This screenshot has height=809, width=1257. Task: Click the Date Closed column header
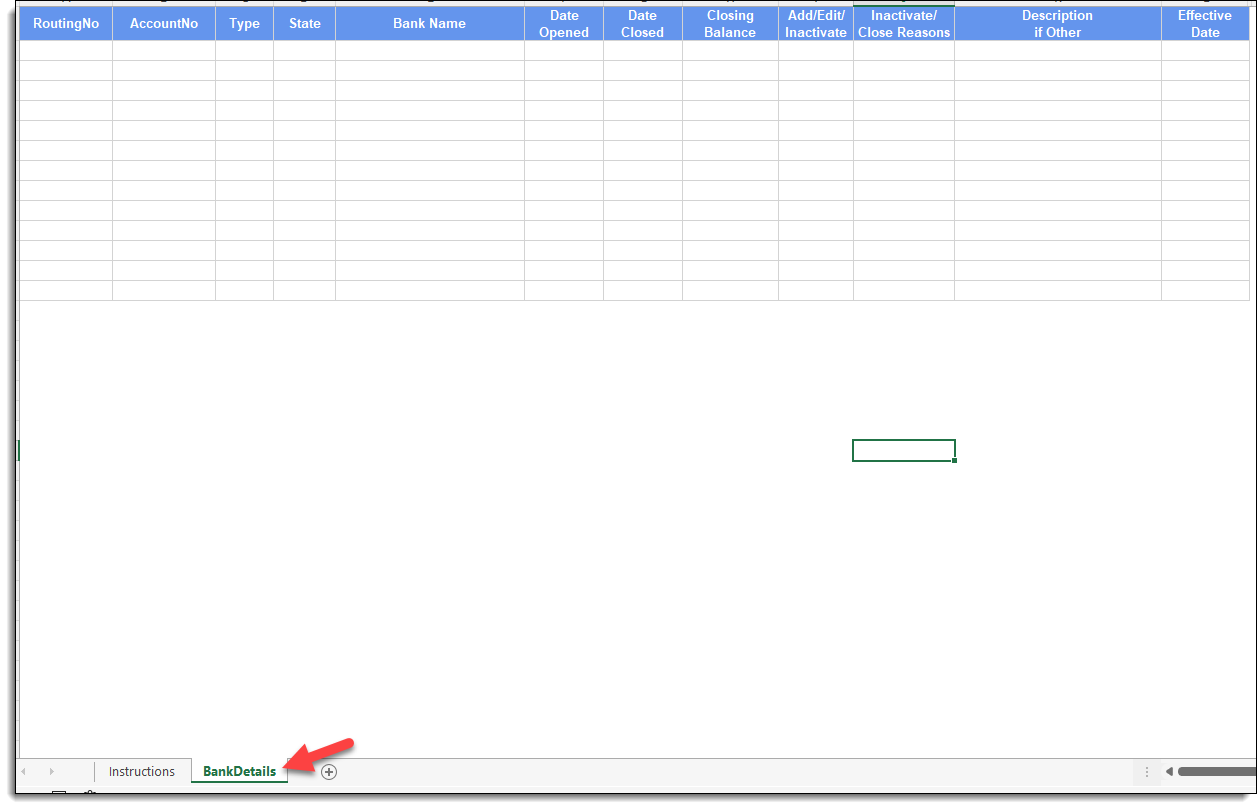point(642,24)
